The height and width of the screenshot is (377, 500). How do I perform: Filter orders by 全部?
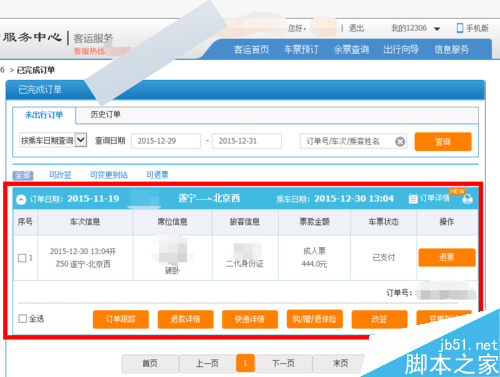point(23,175)
